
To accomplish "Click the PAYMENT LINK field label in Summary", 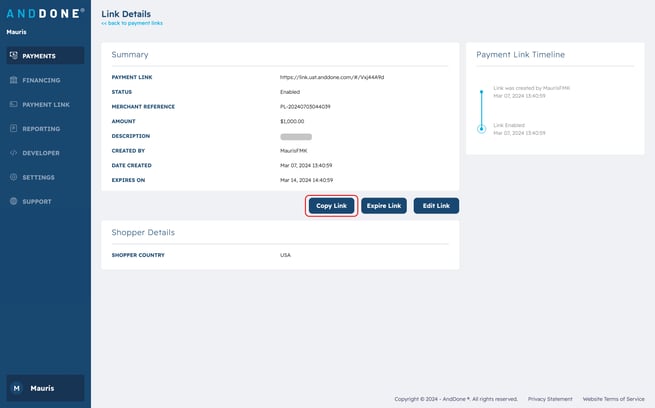I will [132, 77].
